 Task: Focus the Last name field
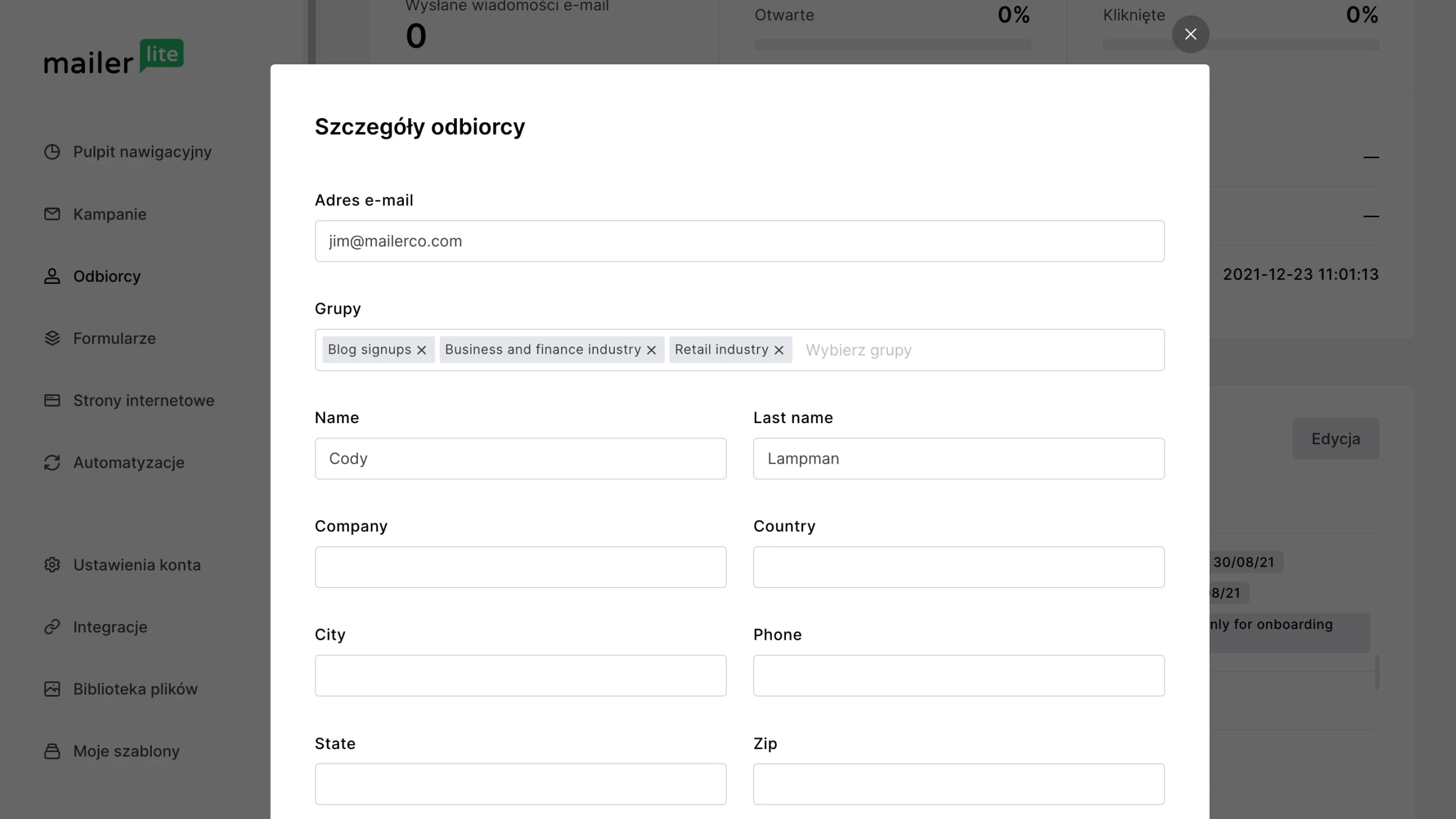958,458
